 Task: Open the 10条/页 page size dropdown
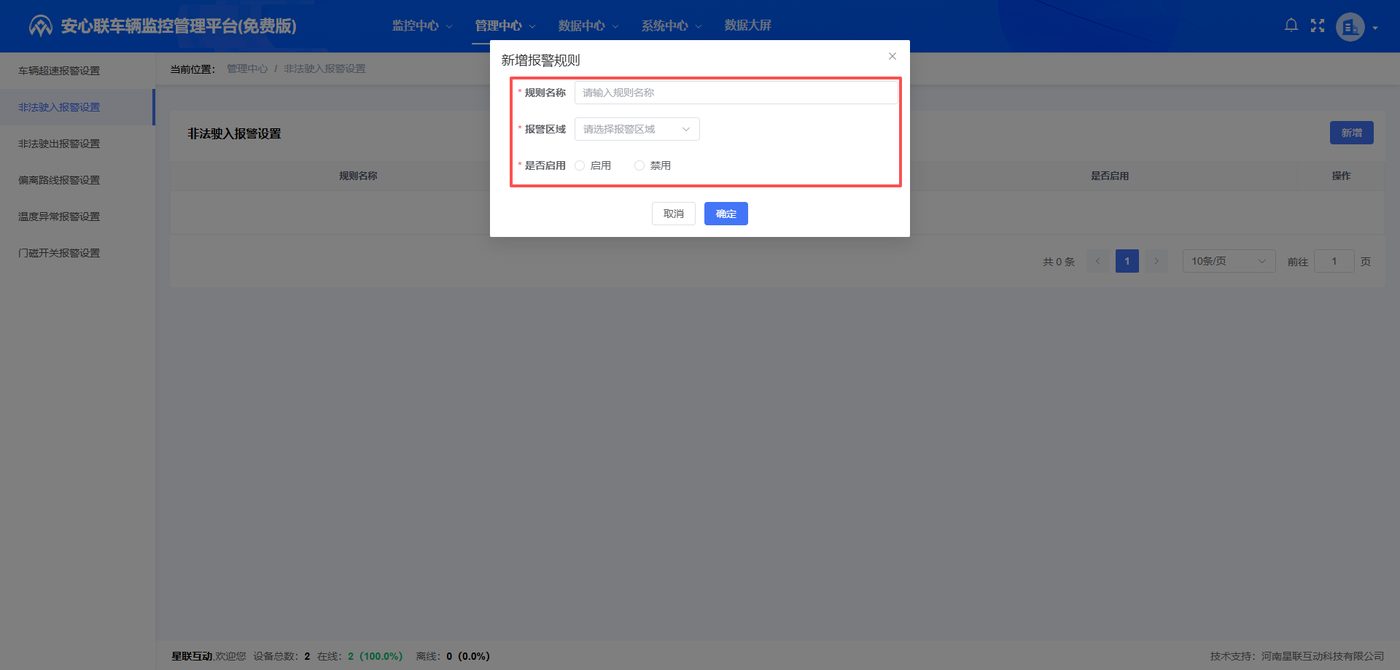(1229, 261)
